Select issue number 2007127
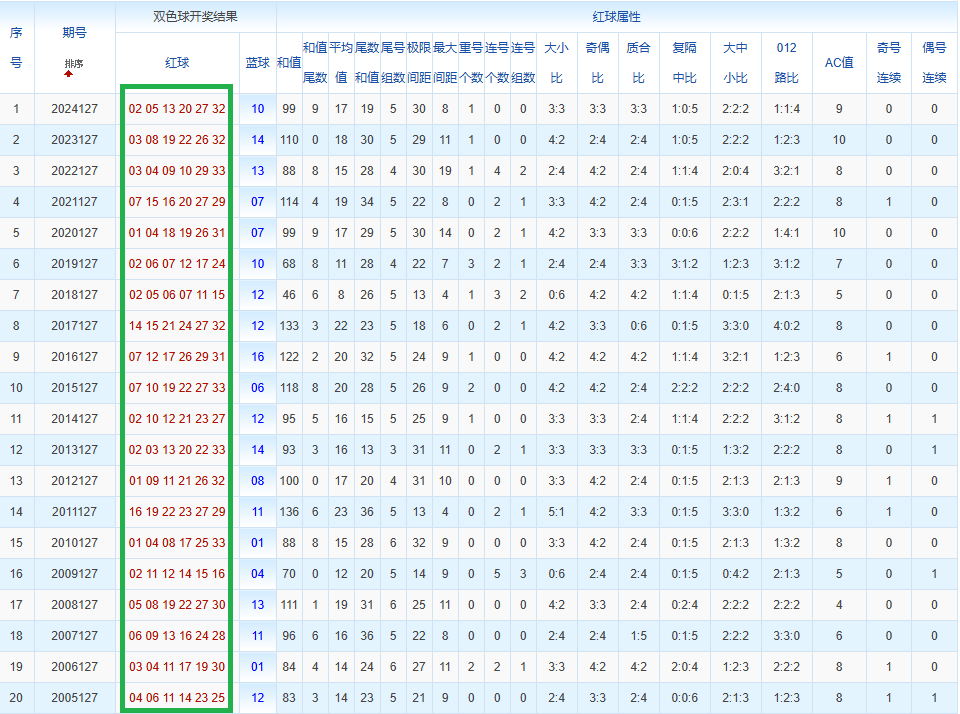This screenshot has width=960, height=714. coord(75,636)
